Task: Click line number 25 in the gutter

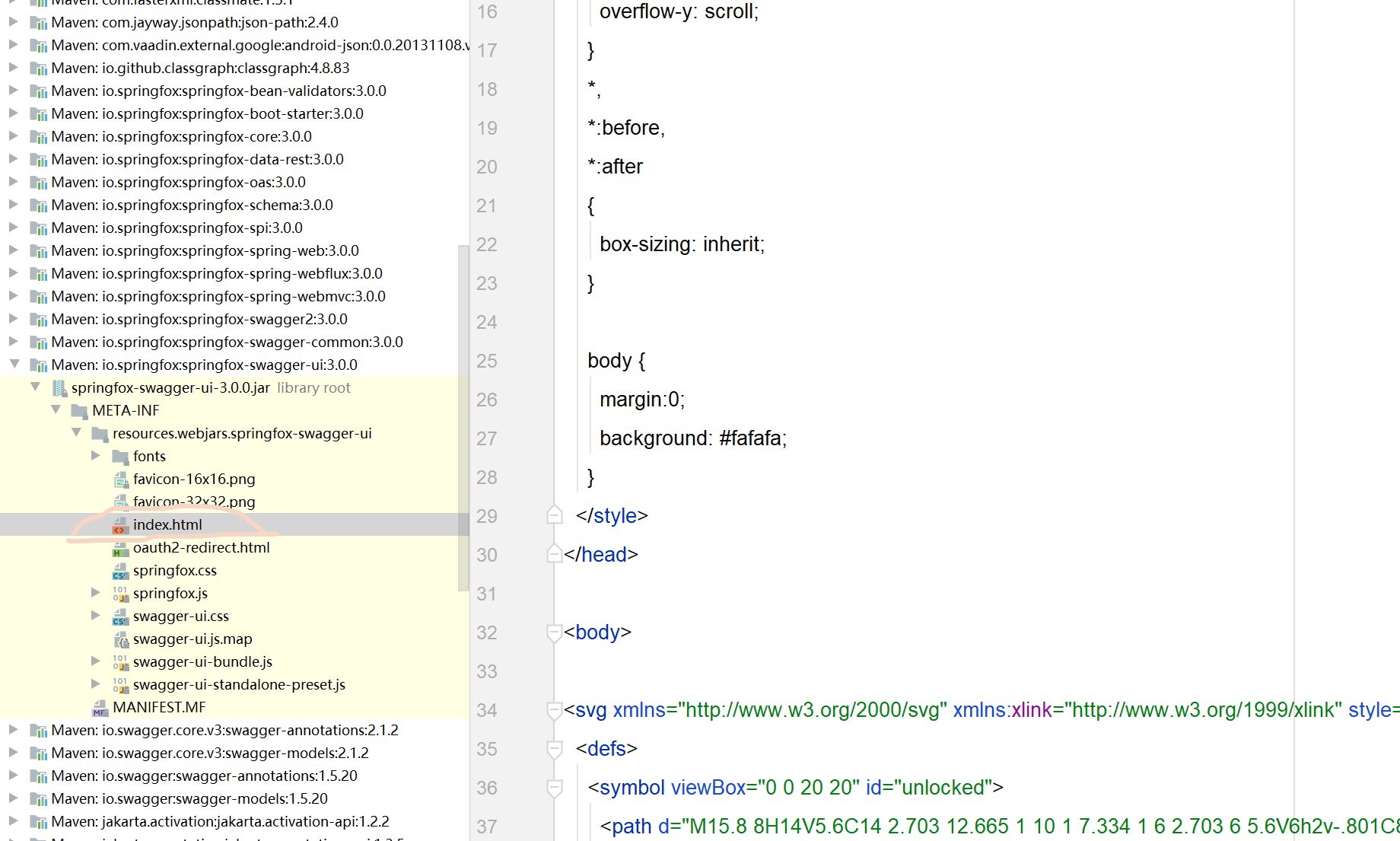Action: tap(487, 361)
